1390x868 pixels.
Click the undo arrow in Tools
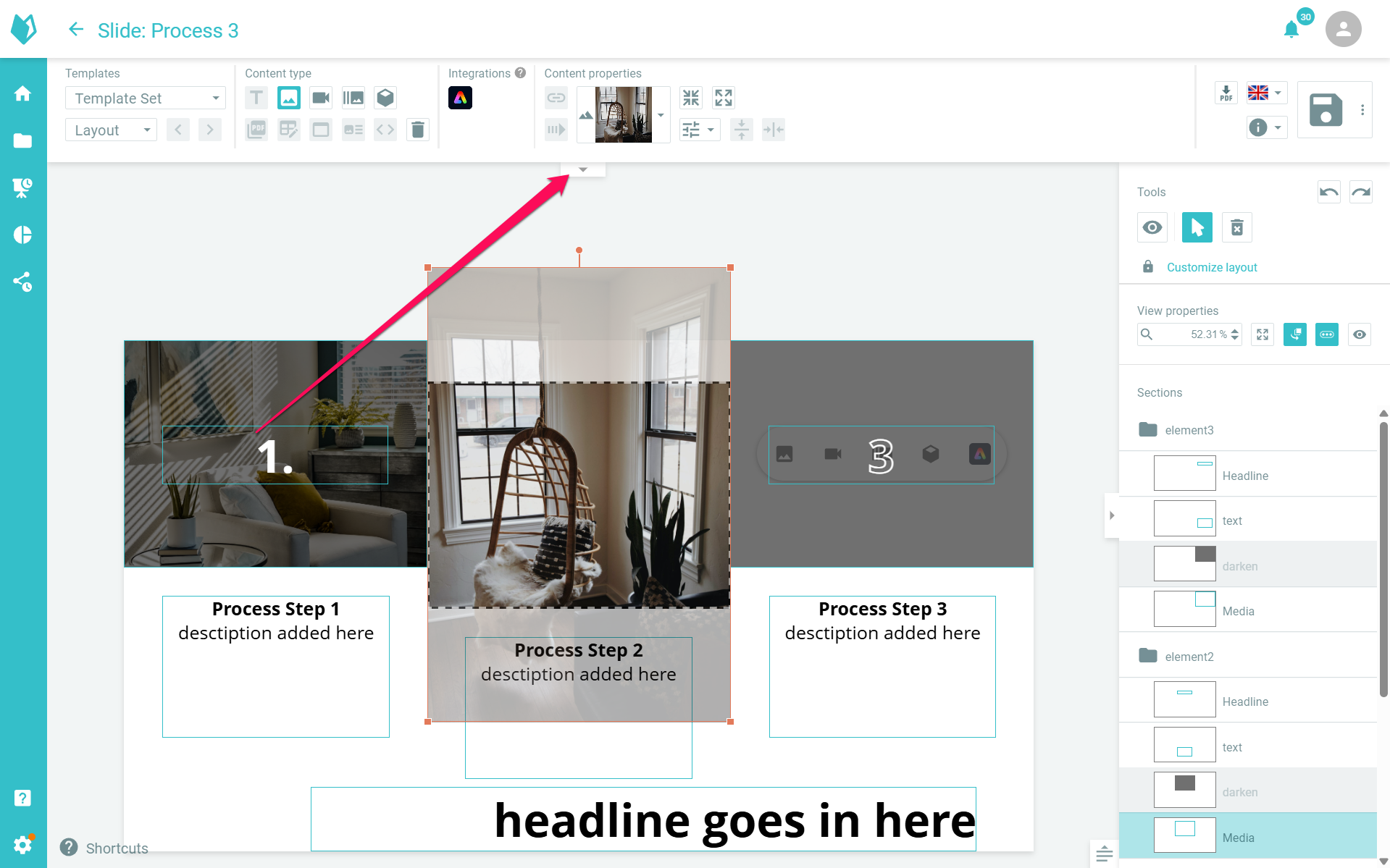(x=1328, y=192)
